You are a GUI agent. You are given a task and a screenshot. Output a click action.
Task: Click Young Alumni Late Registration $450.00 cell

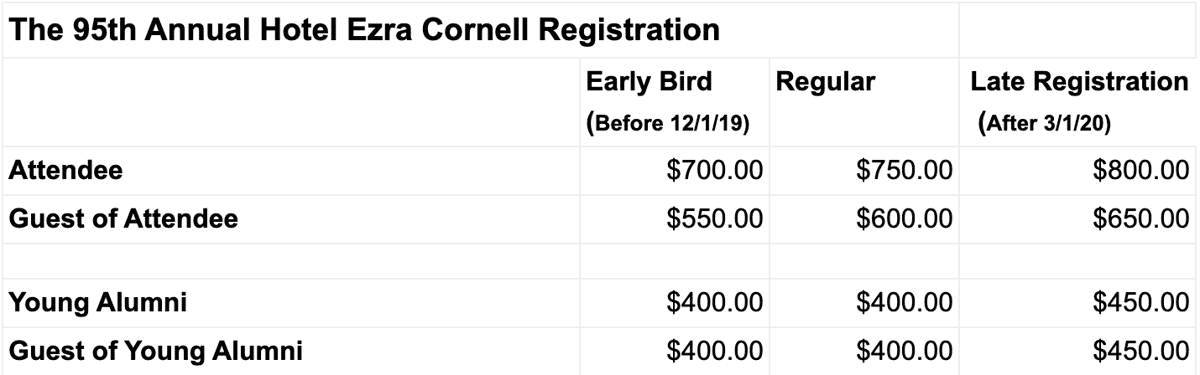tap(1079, 303)
